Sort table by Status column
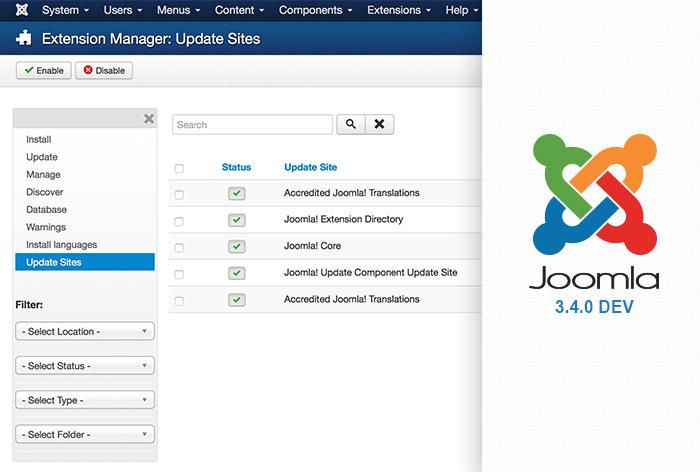 pyautogui.click(x=236, y=167)
